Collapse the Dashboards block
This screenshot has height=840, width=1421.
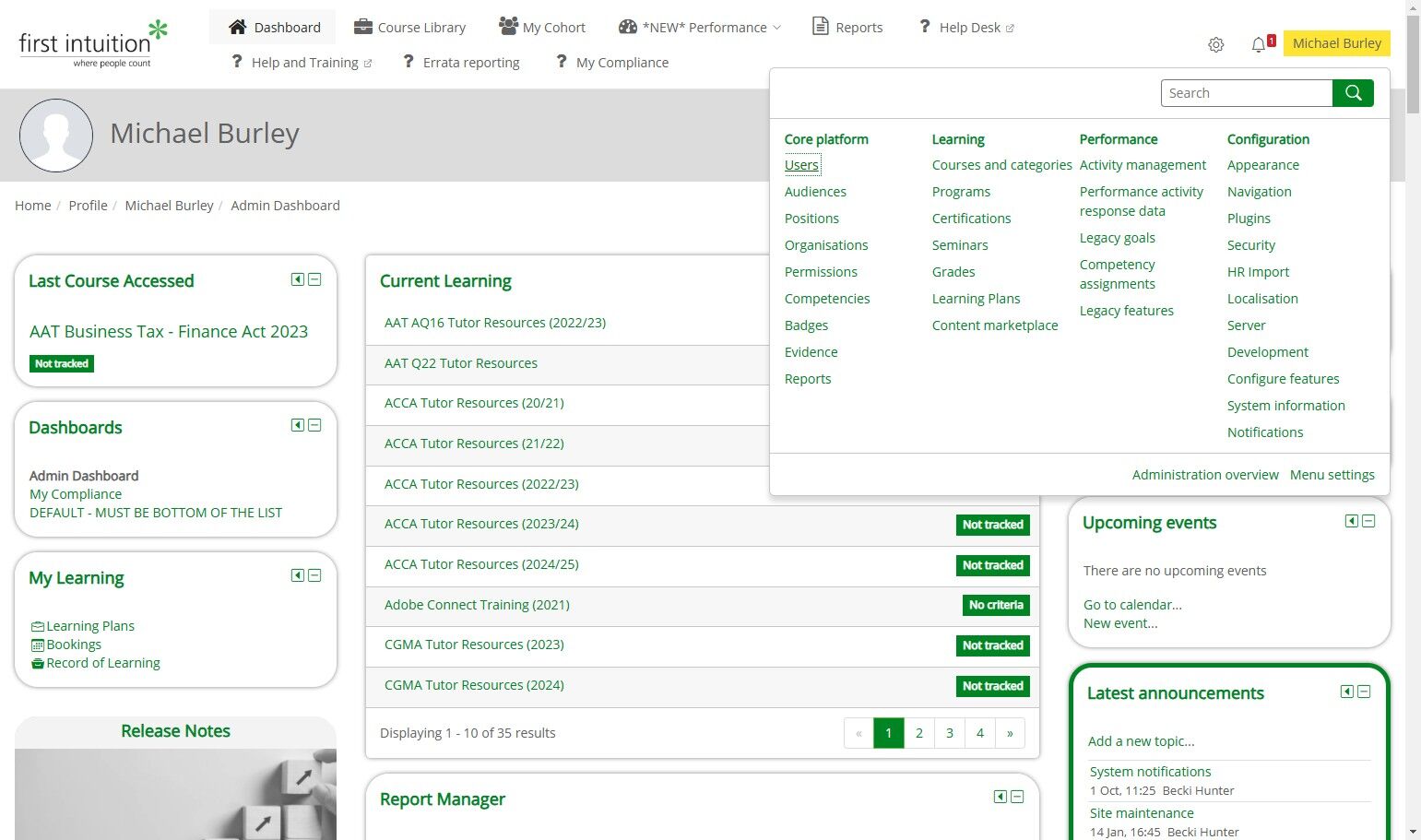point(314,425)
